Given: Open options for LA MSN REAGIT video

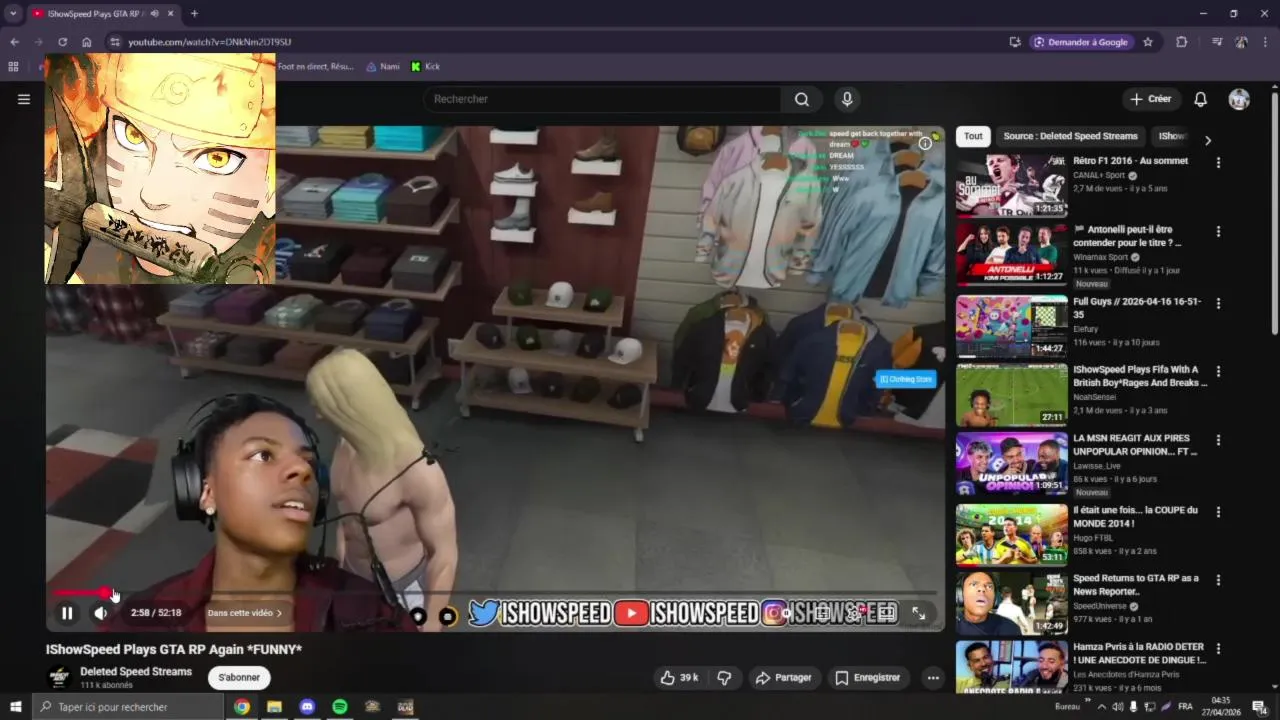Looking at the screenshot, I should (1218, 440).
